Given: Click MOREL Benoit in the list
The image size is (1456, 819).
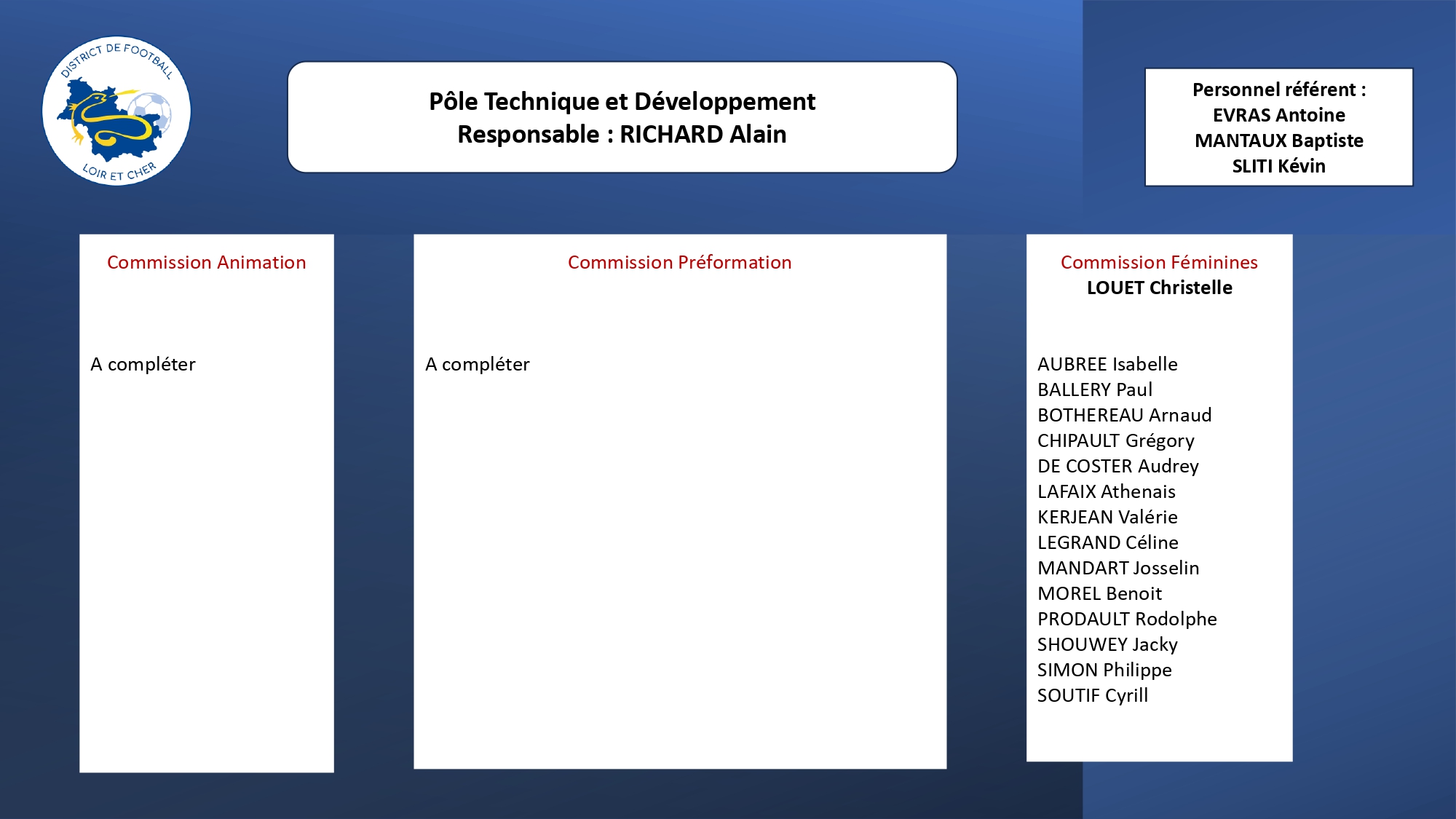Looking at the screenshot, I should pyautogui.click(x=1099, y=593).
